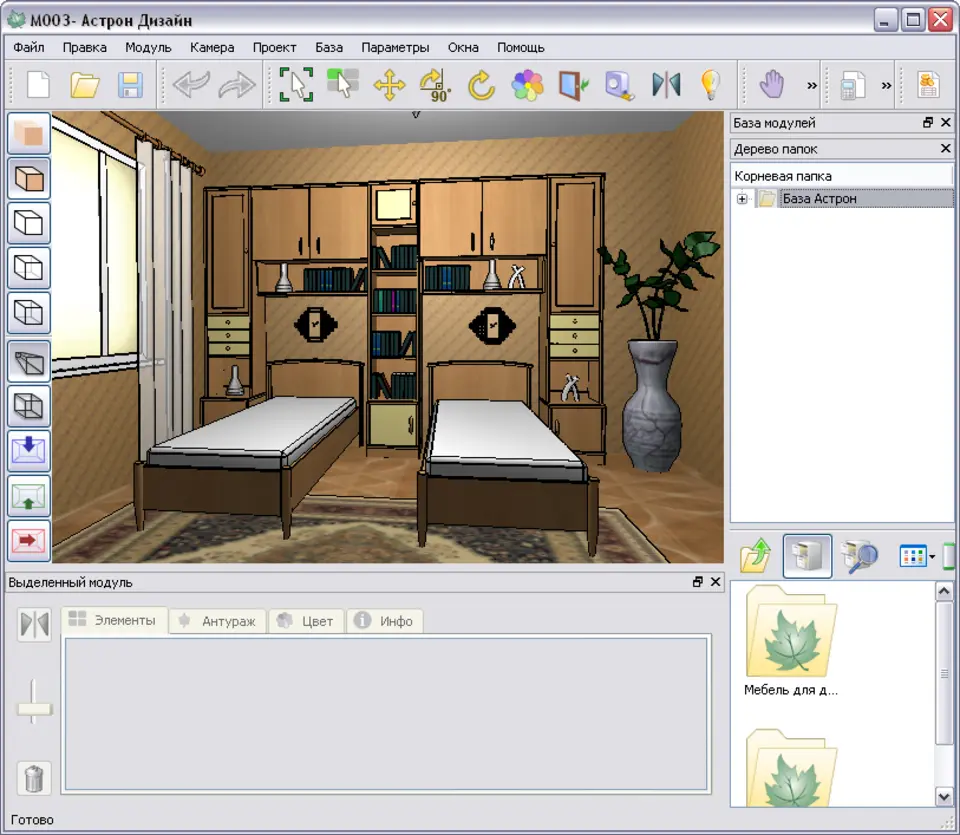Open the colorful flower color palette icon
This screenshot has width=960, height=835.
(x=527, y=84)
